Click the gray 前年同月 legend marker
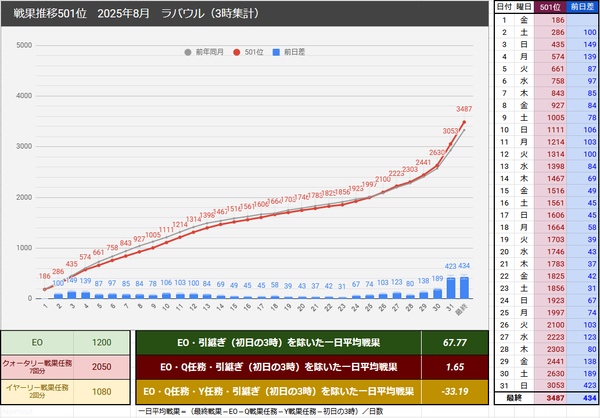Image resolution: width=600 pixels, height=418 pixels. click(188, 52)
